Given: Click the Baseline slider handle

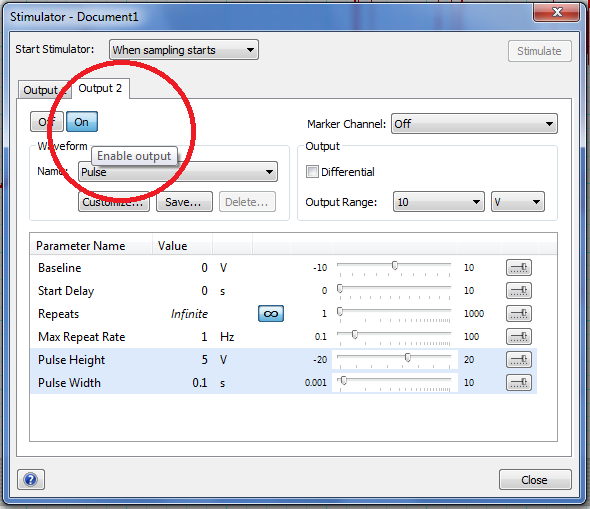Looking at the screenshot, I should pyautogui.click(x=395, y=266).
